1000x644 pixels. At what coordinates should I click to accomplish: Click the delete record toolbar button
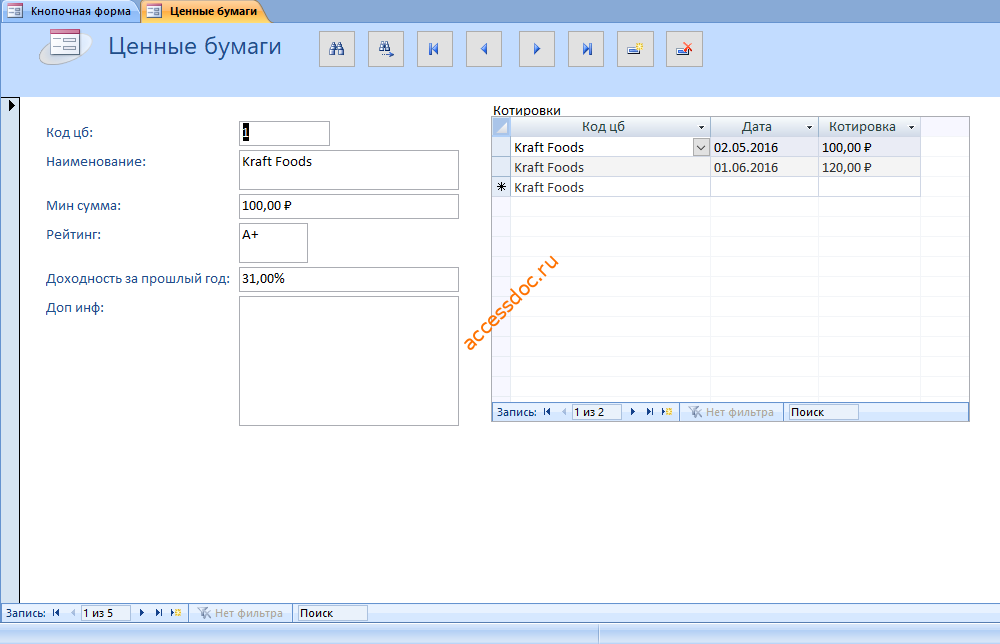(x=684, y=49)
